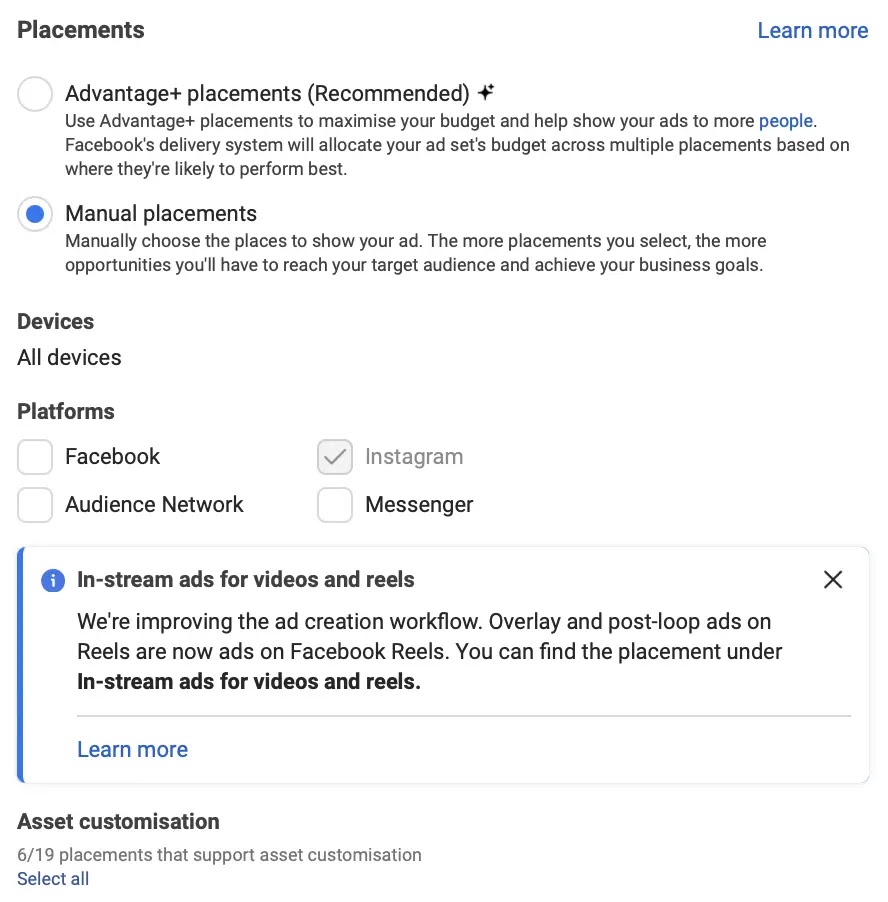Click the Platforms section label
The width and height of the screenshot is (888, 902).
pyautogui.click(x=65, y=411)
